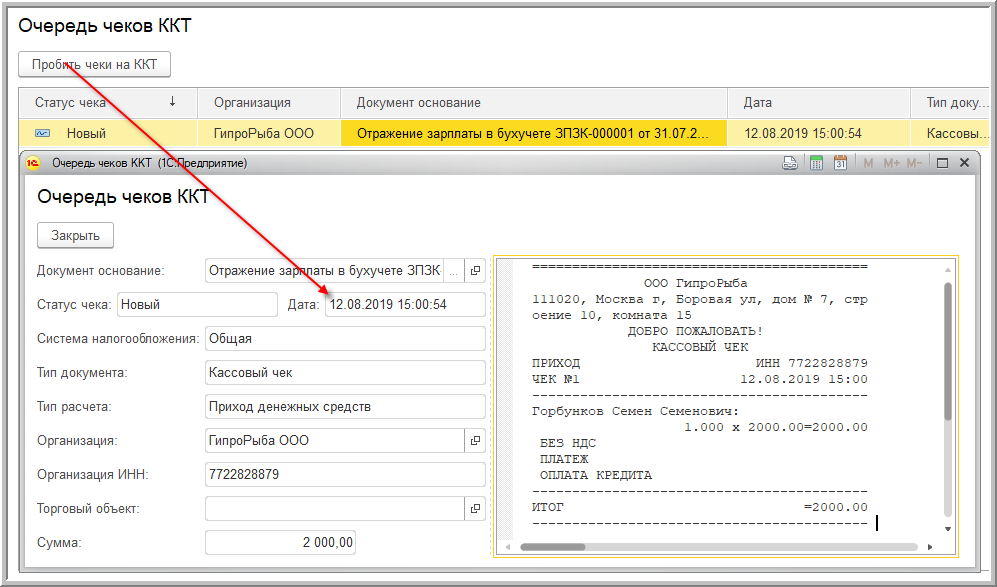Click the open button beside Документ основание field
The width and height of the screenshot is (997, 587).
click(475, 270)
